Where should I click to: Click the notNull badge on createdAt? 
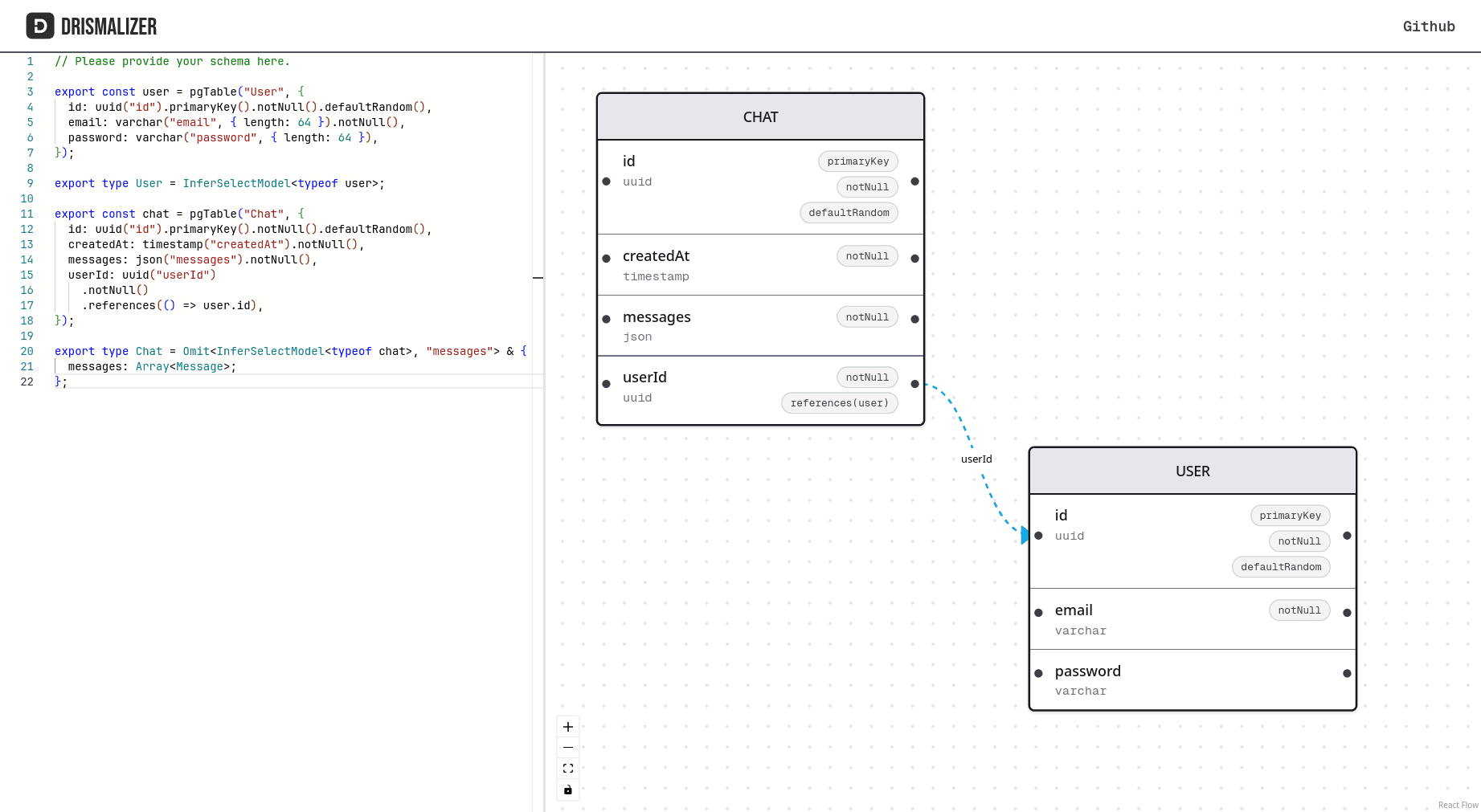tap(867, 255)
